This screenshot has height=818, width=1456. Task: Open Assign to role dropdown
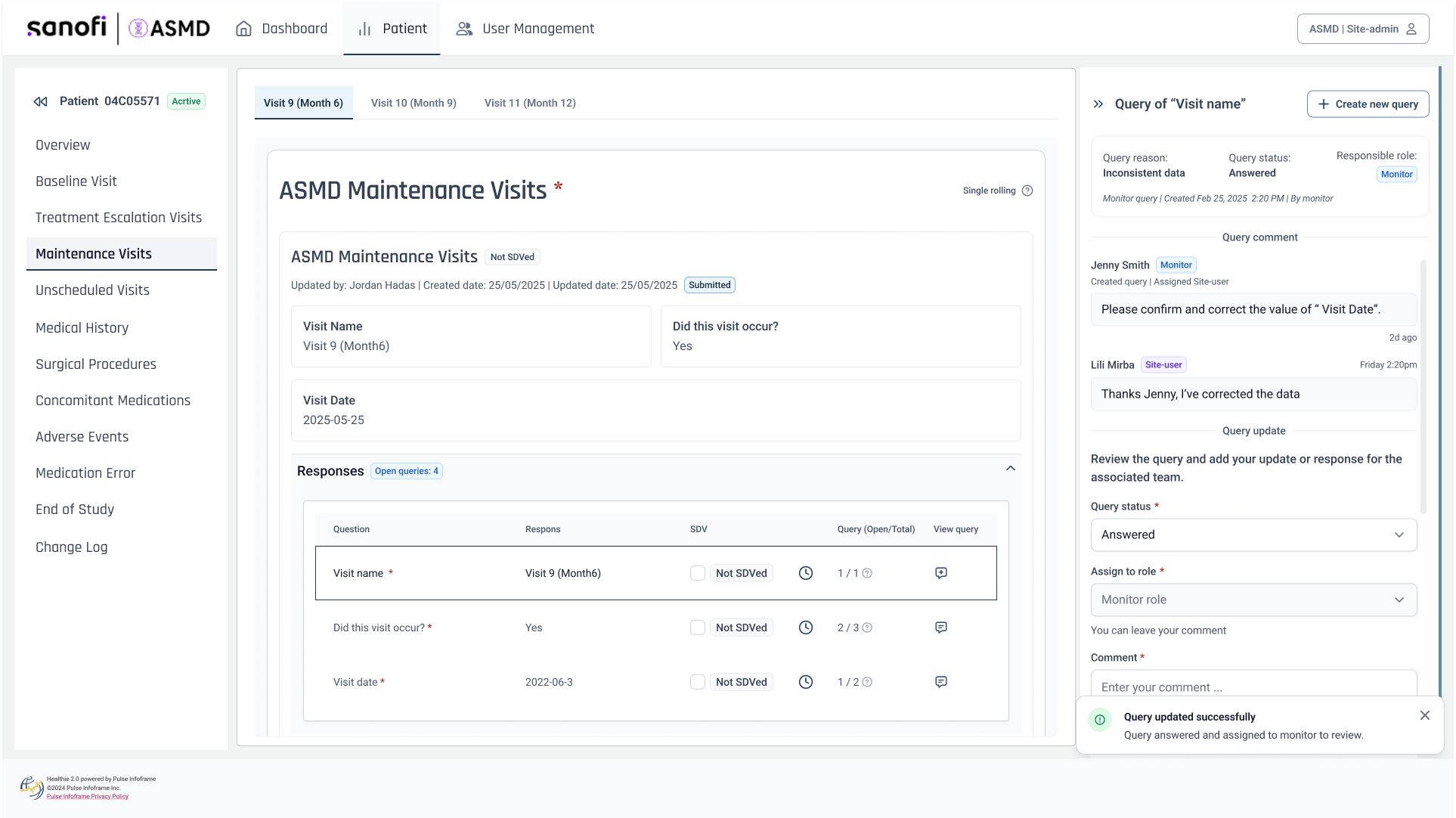click(x=1253, y=600)
